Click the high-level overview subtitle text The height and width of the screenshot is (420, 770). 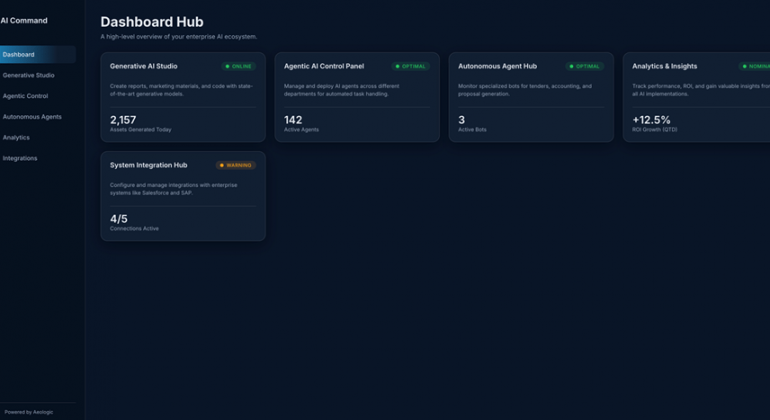click(179, 37)
